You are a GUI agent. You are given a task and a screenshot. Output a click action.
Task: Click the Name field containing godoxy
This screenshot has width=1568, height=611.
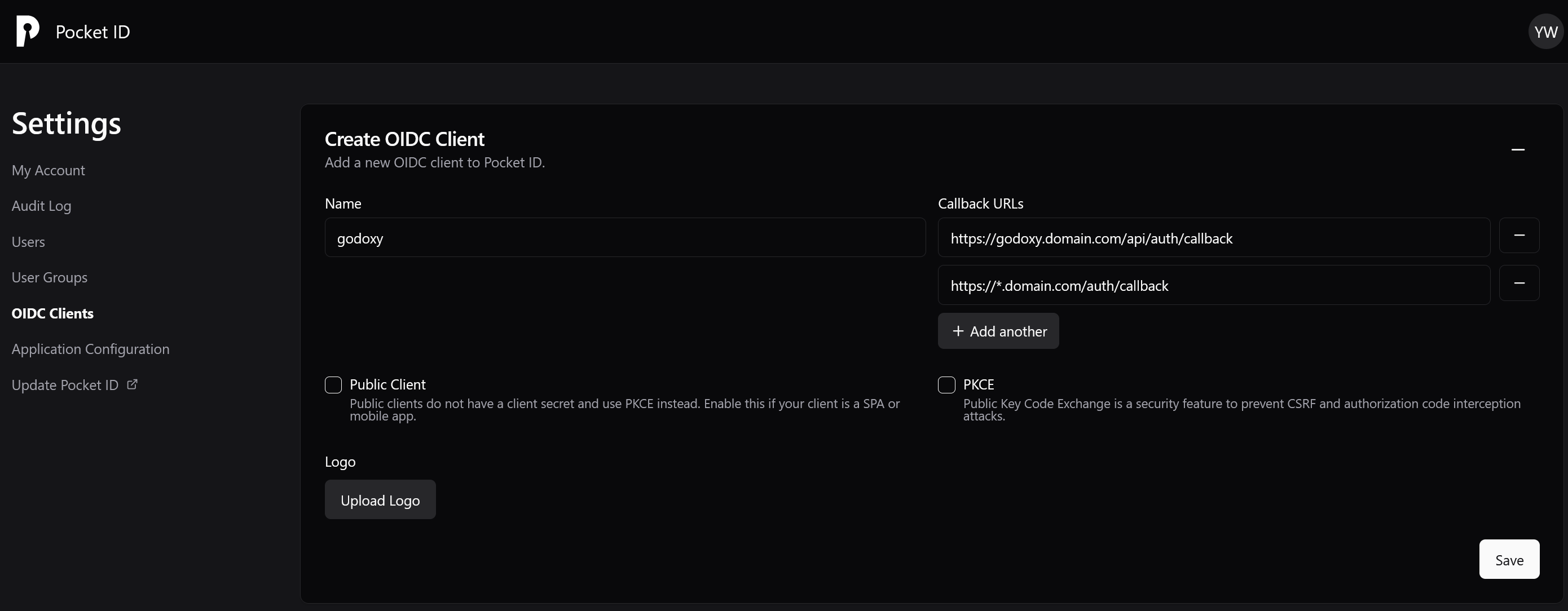click(x=624, y=238)
